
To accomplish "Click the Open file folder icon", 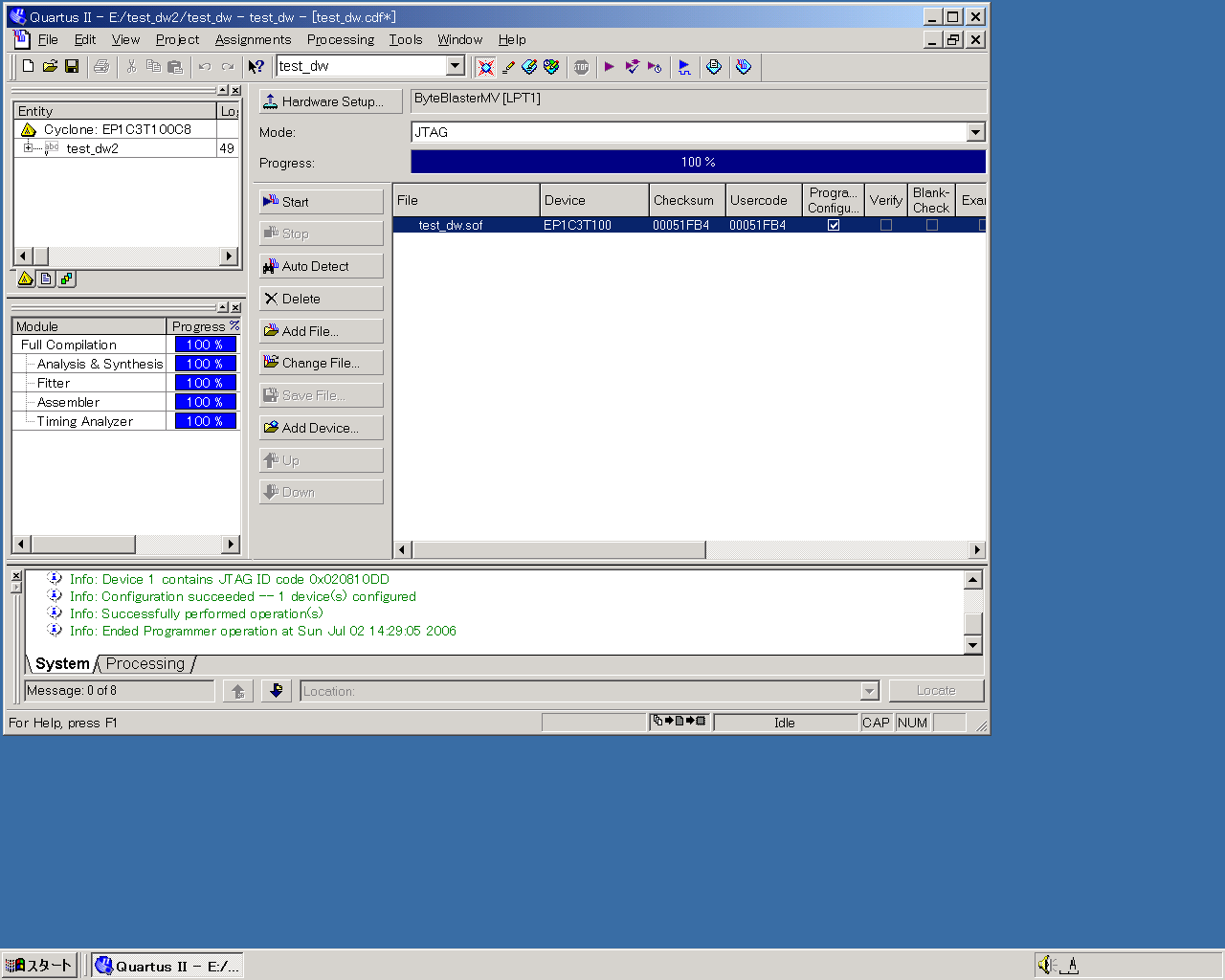I will coord(50,67).
